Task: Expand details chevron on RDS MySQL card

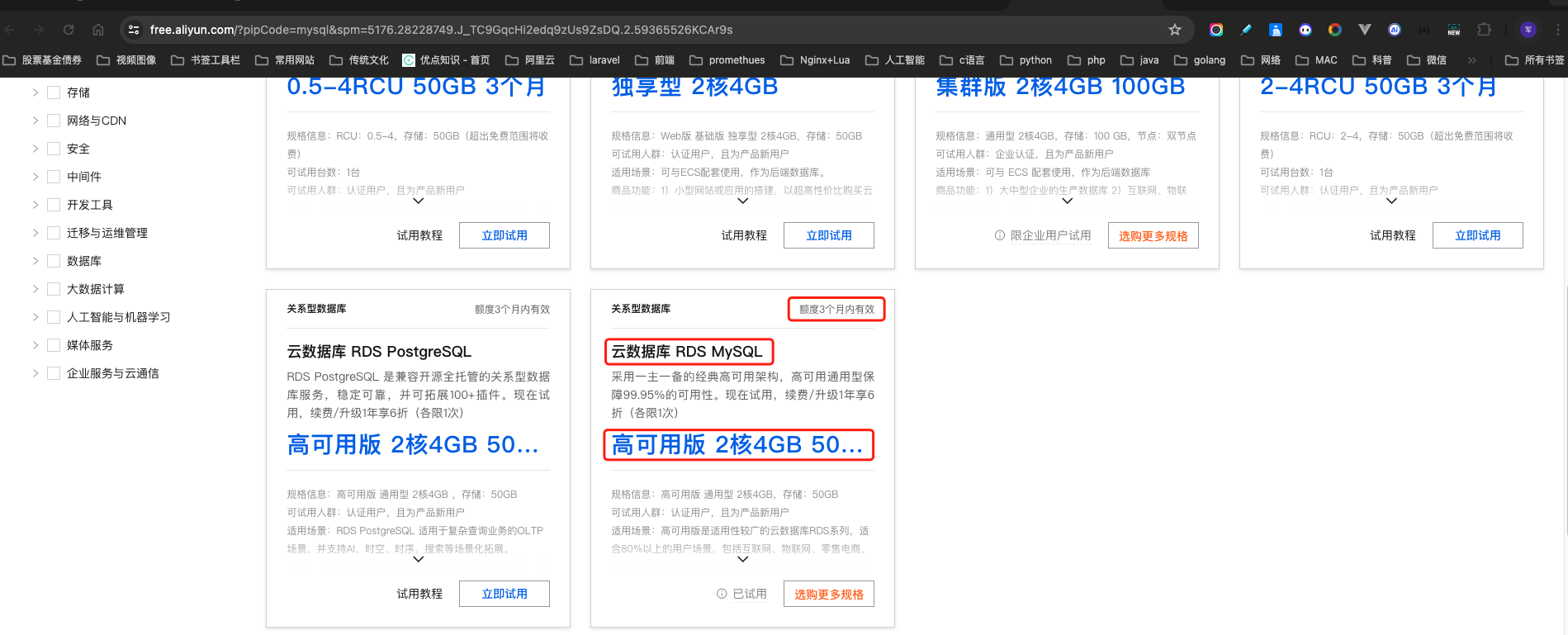Action: pyautogui.click(x=743, y=559)
